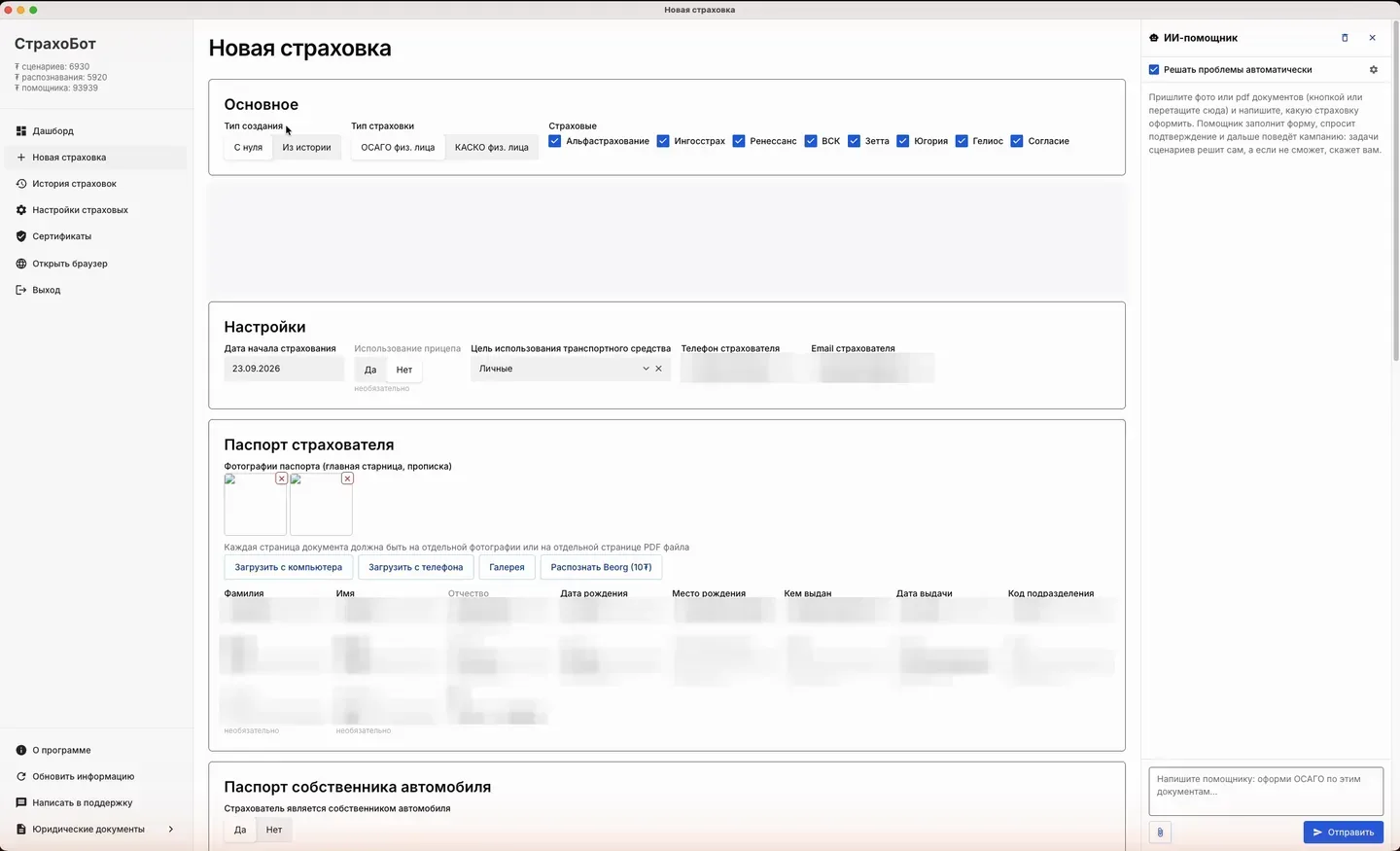Image resolution: width=1400 pixels, height=851 pixels.
Task: Open the Дашборд sidebar item
Action: 95,130
